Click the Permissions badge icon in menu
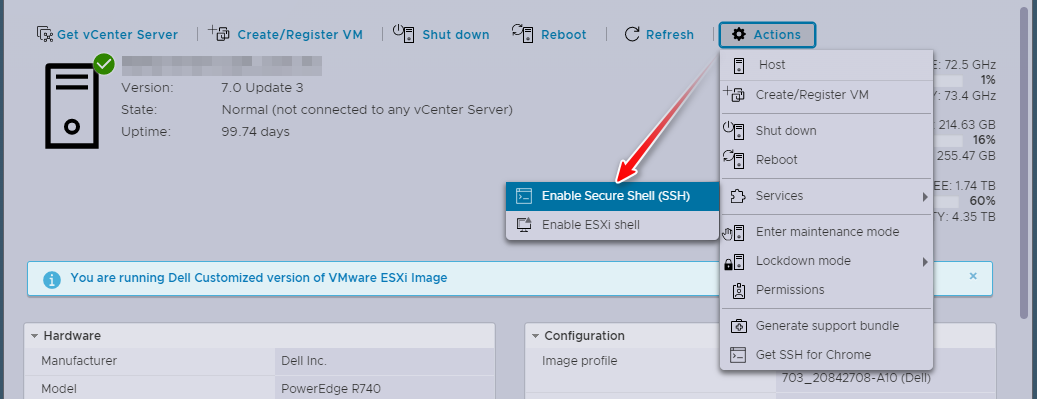1037x399 pixels. pos(738,290)
